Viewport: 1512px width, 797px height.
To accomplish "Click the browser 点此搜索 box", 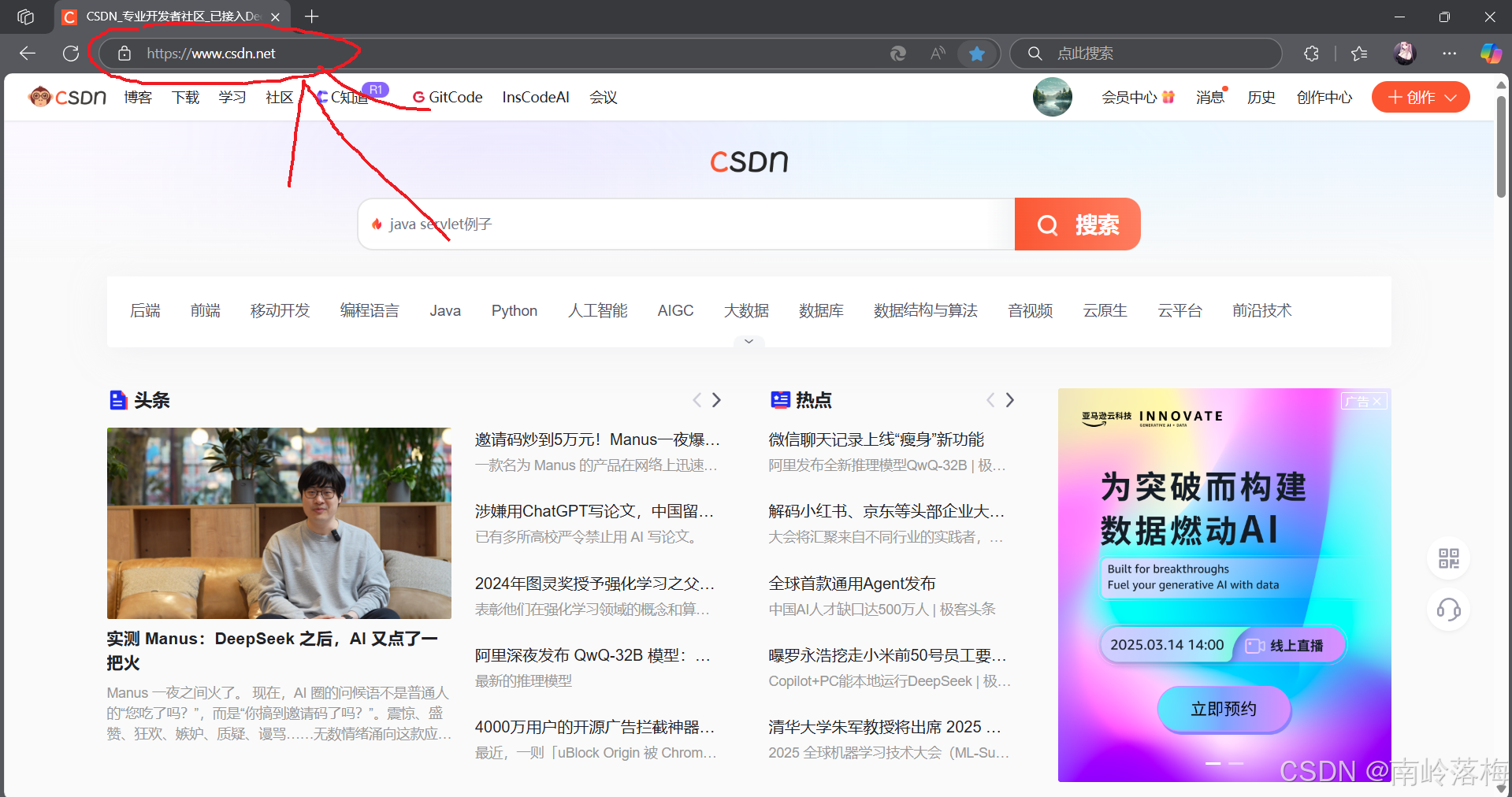I will click(1146, 54).
